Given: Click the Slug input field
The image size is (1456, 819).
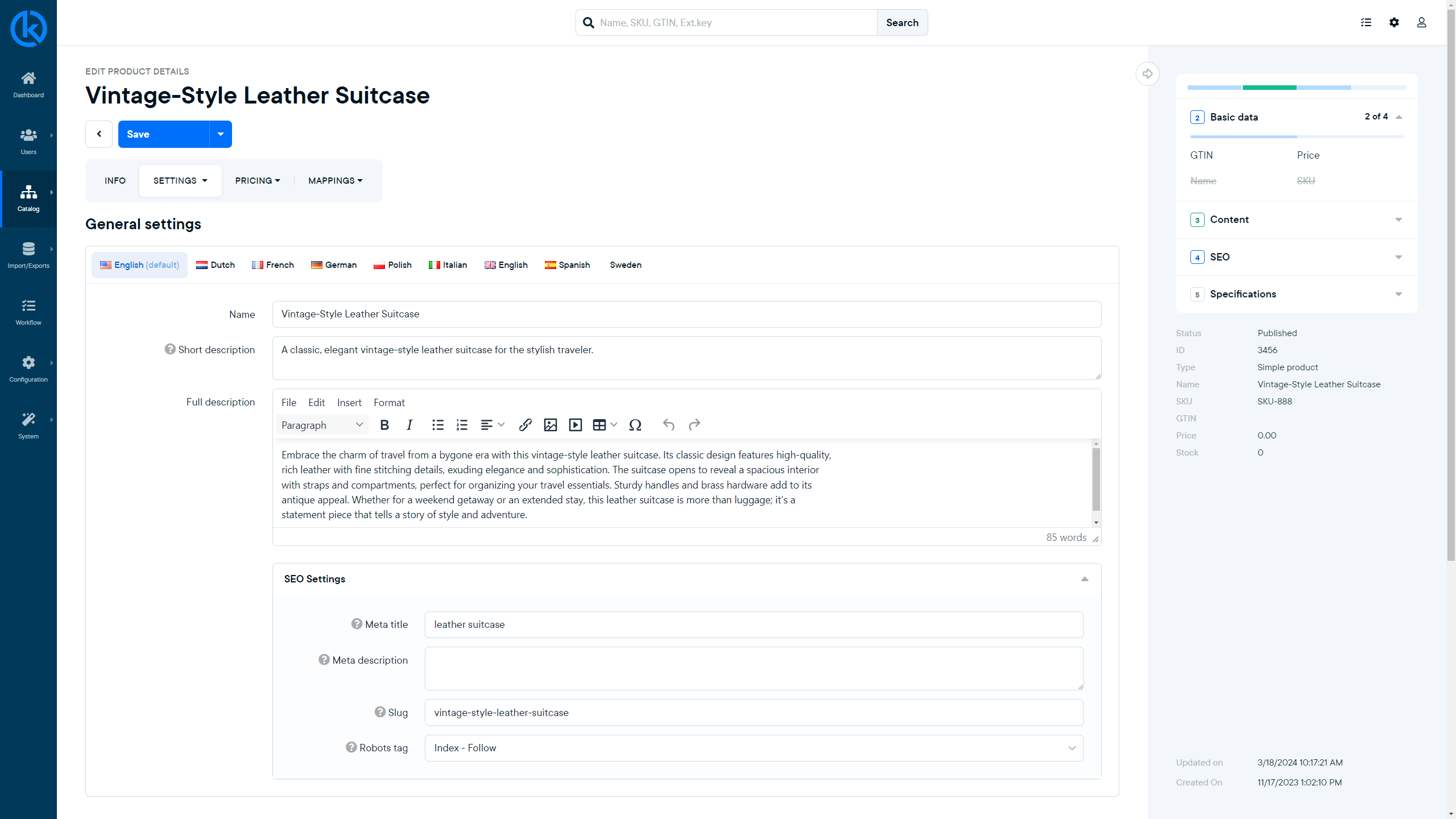Looking at the screenshot, I should [x=754, y=713].
